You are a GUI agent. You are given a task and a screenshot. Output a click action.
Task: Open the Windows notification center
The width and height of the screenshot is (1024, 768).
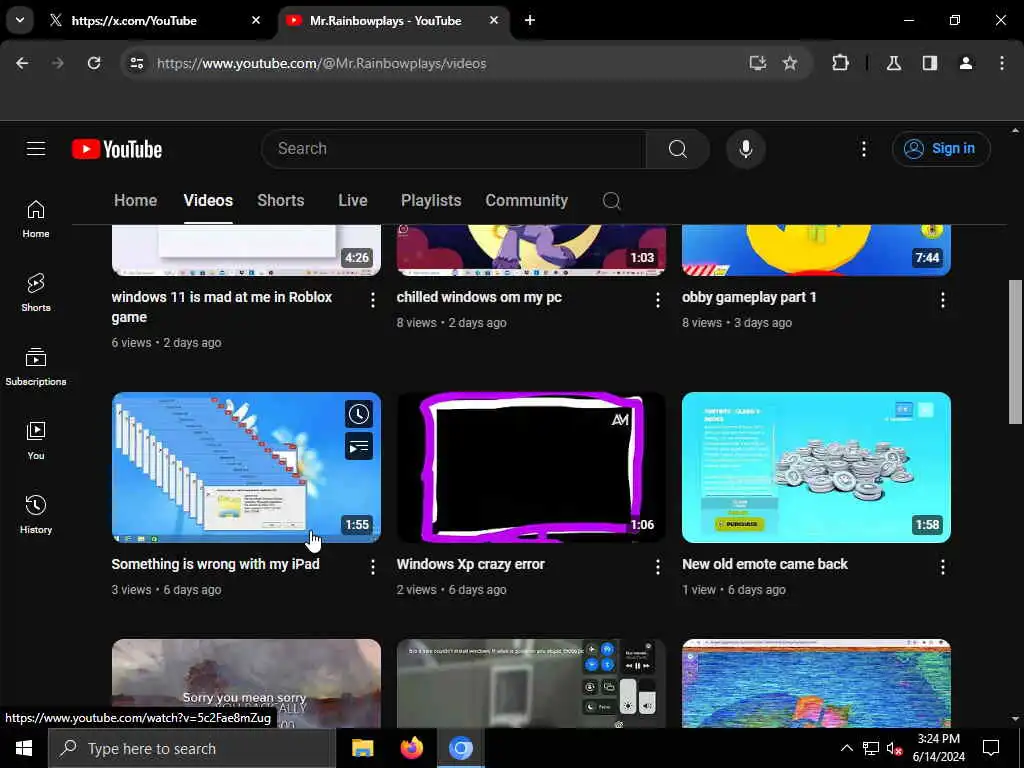[991, 748]
